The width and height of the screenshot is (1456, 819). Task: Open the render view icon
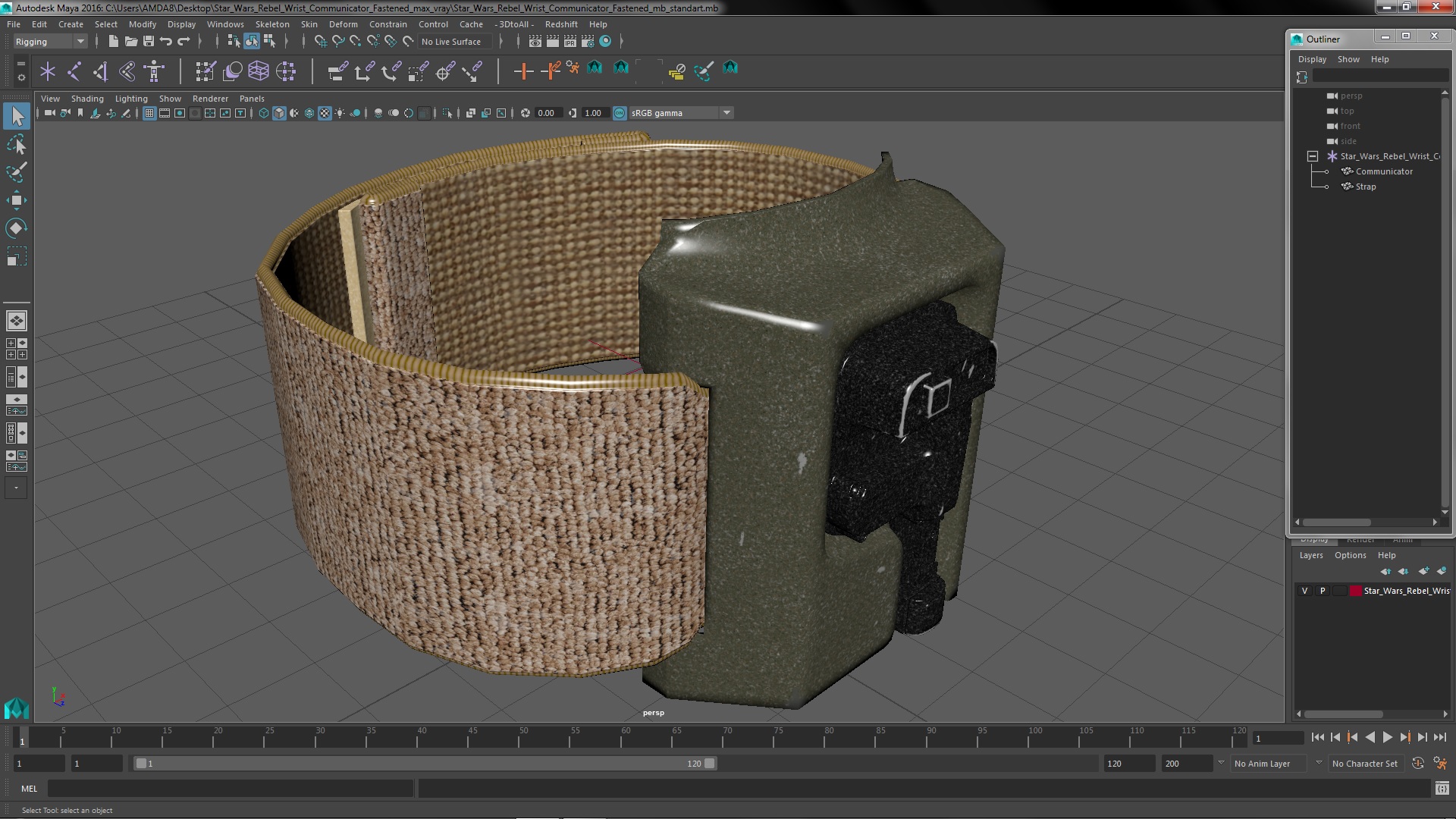(x=535, y=42)
